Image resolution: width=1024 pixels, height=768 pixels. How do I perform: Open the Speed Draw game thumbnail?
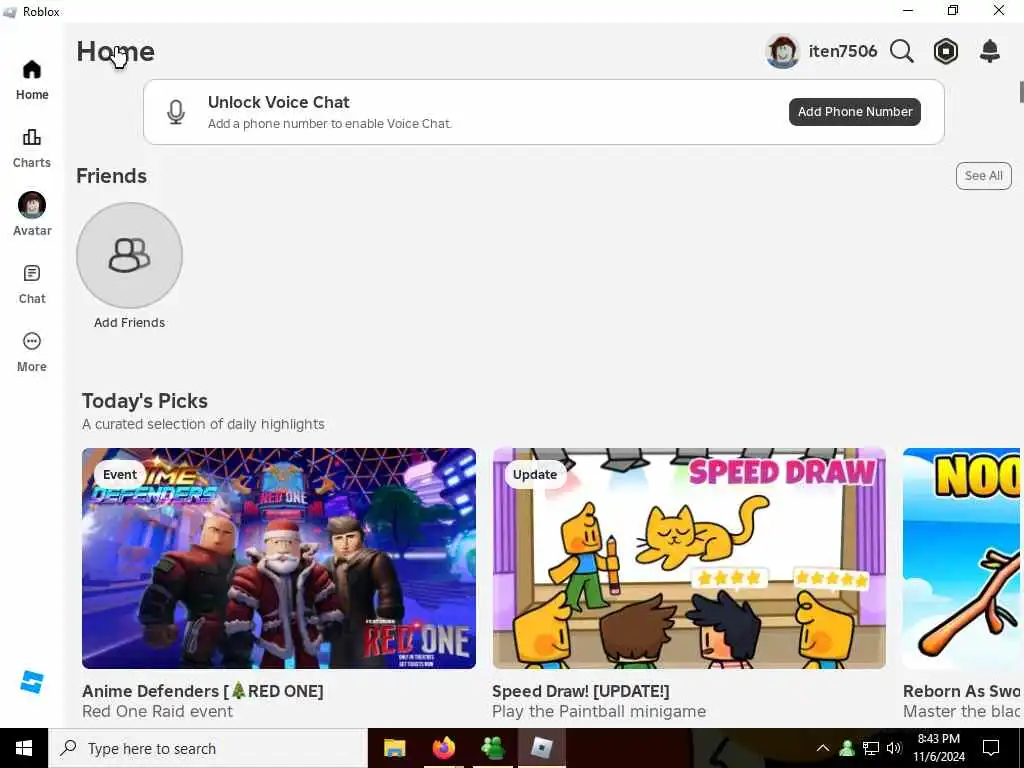(689, 558)
